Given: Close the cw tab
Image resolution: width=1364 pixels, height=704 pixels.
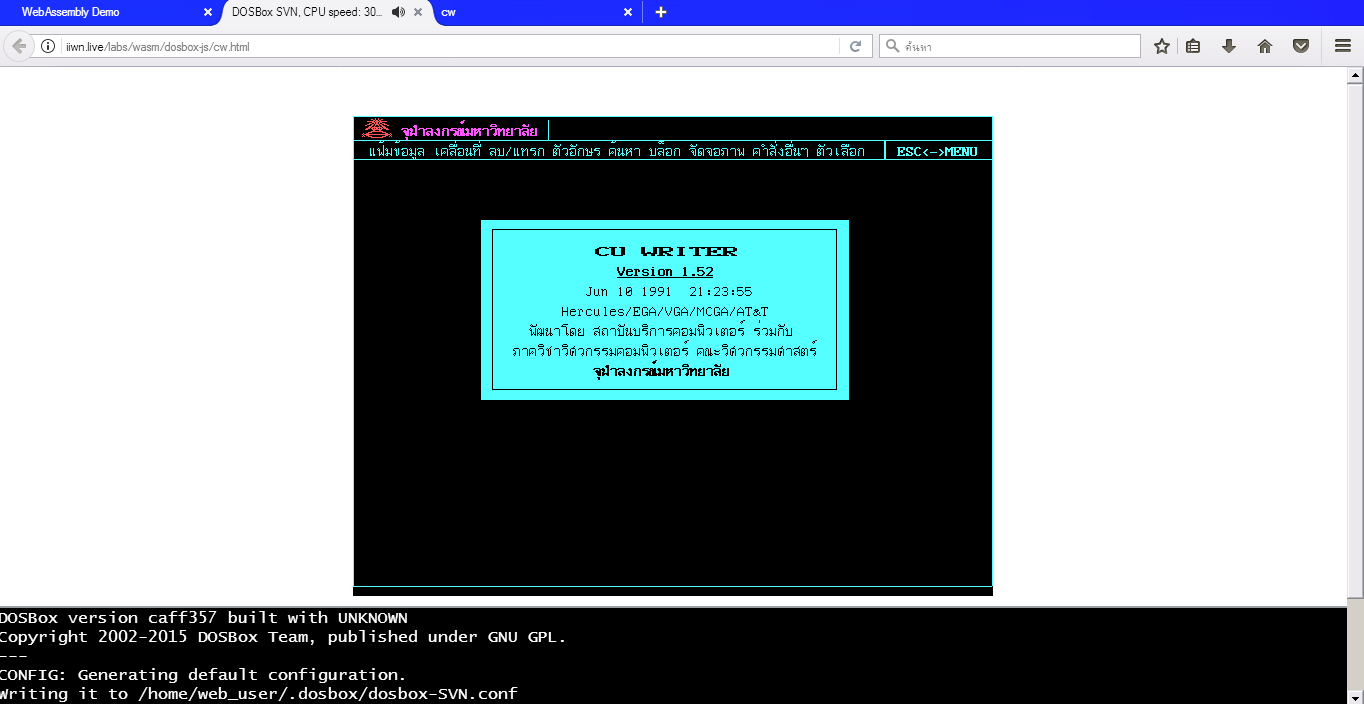Looking at the screenshot, I should click(x=628, y=12).
